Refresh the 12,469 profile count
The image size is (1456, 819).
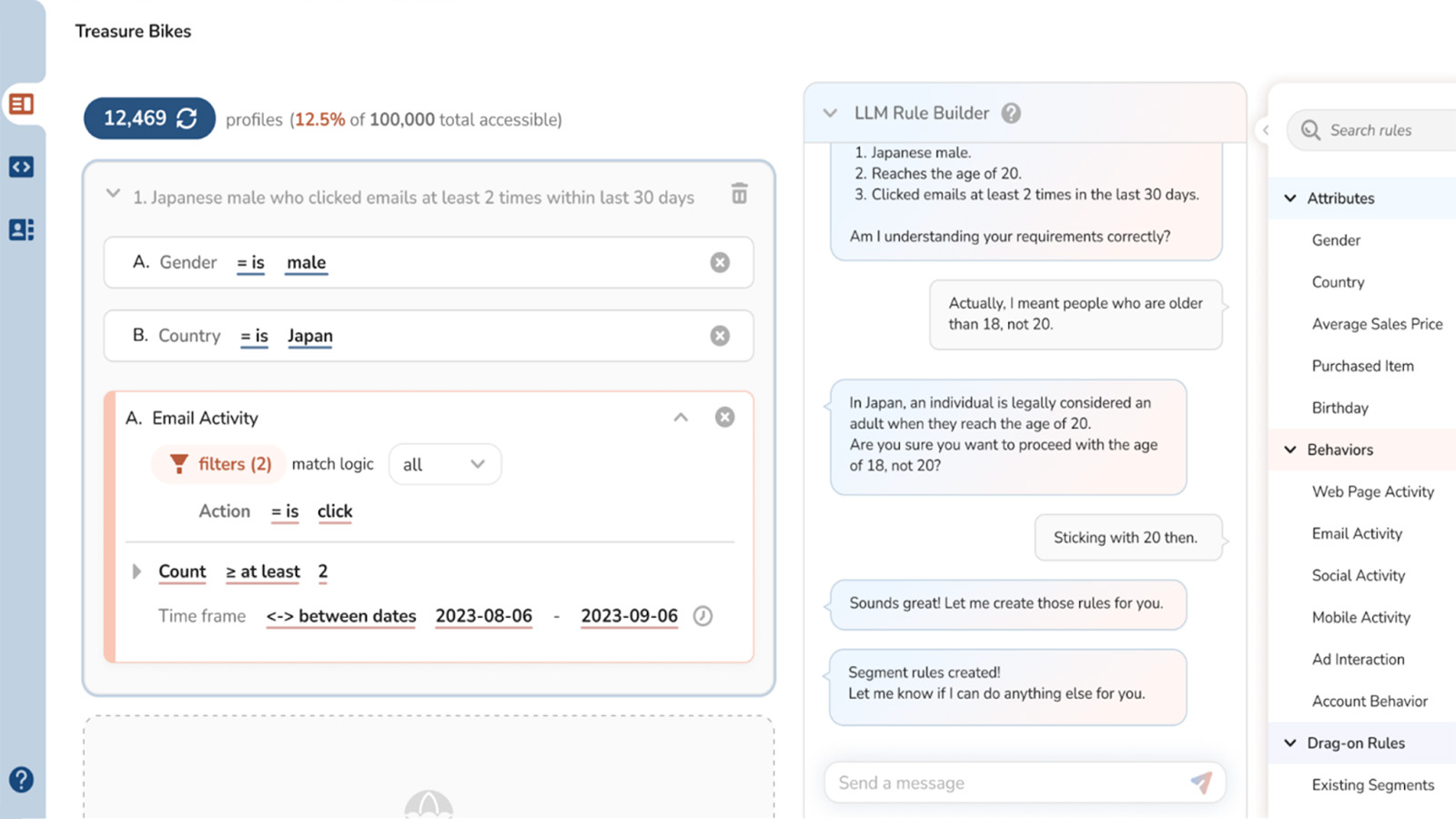pyautogui.click(x=187, y=117)
